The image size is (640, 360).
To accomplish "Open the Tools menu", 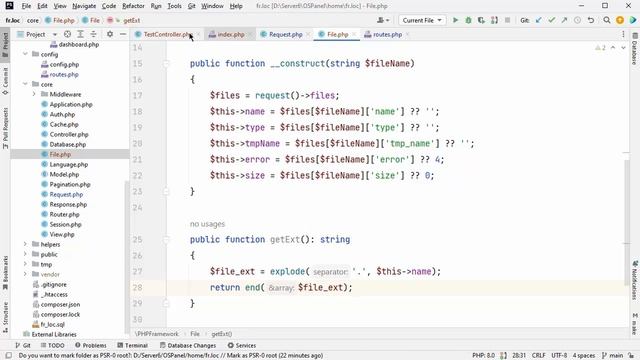I will [x=174, y=6].
